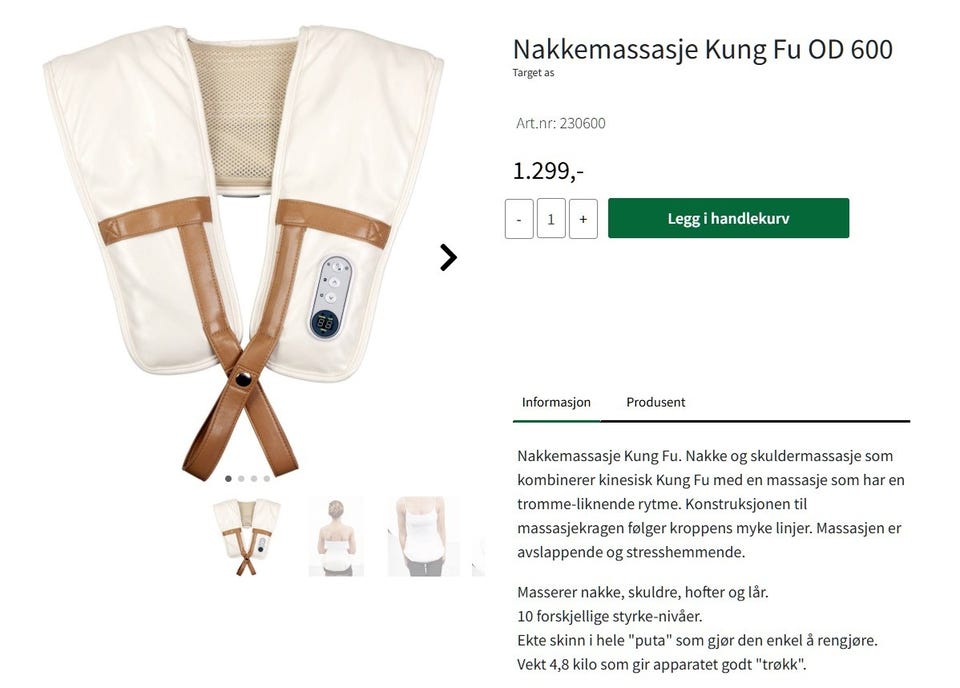This screenshot has width=960, height=688.
Task: Open the partially visible fourth thumbnail
Action: [478, 557]
